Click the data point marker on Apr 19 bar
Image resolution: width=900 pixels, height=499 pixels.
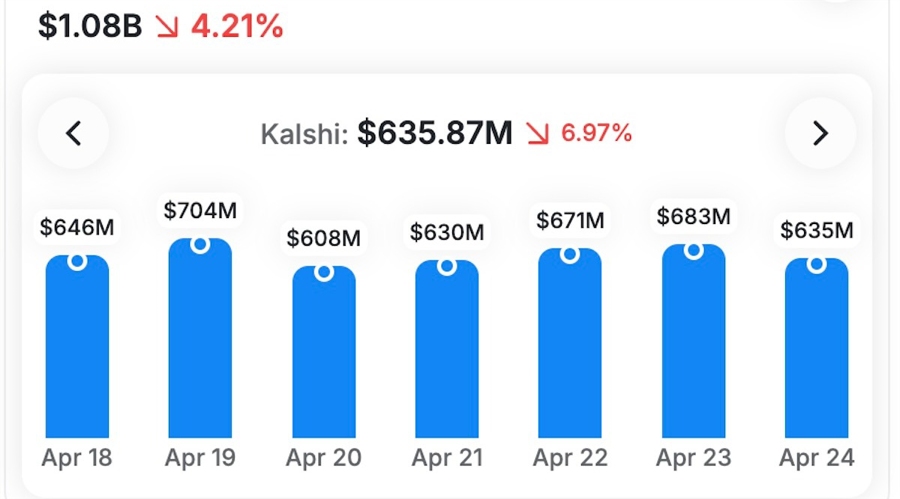click(200, 244)
